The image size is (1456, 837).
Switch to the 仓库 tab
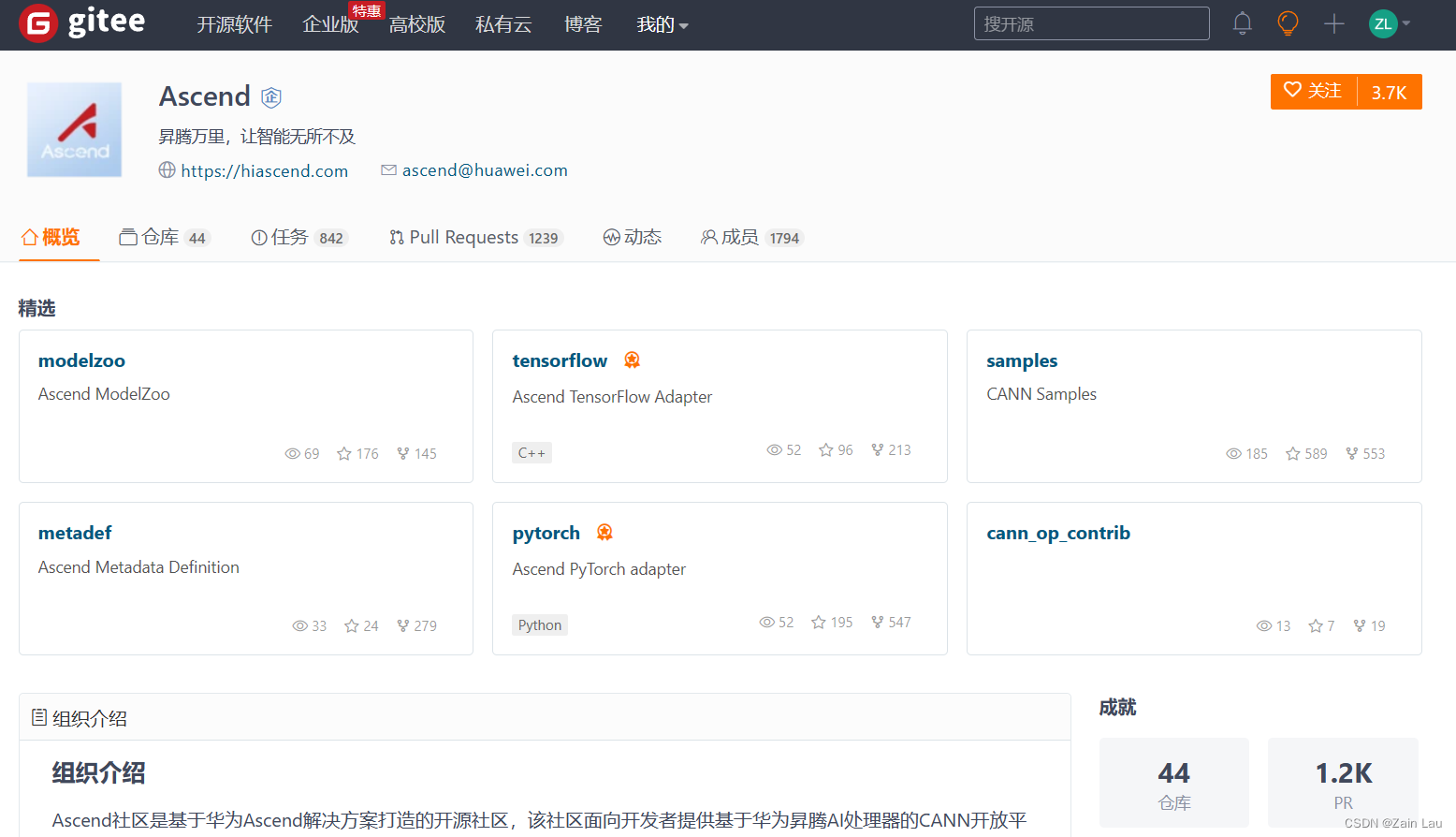pyautogui.click(x=165, y=238)
